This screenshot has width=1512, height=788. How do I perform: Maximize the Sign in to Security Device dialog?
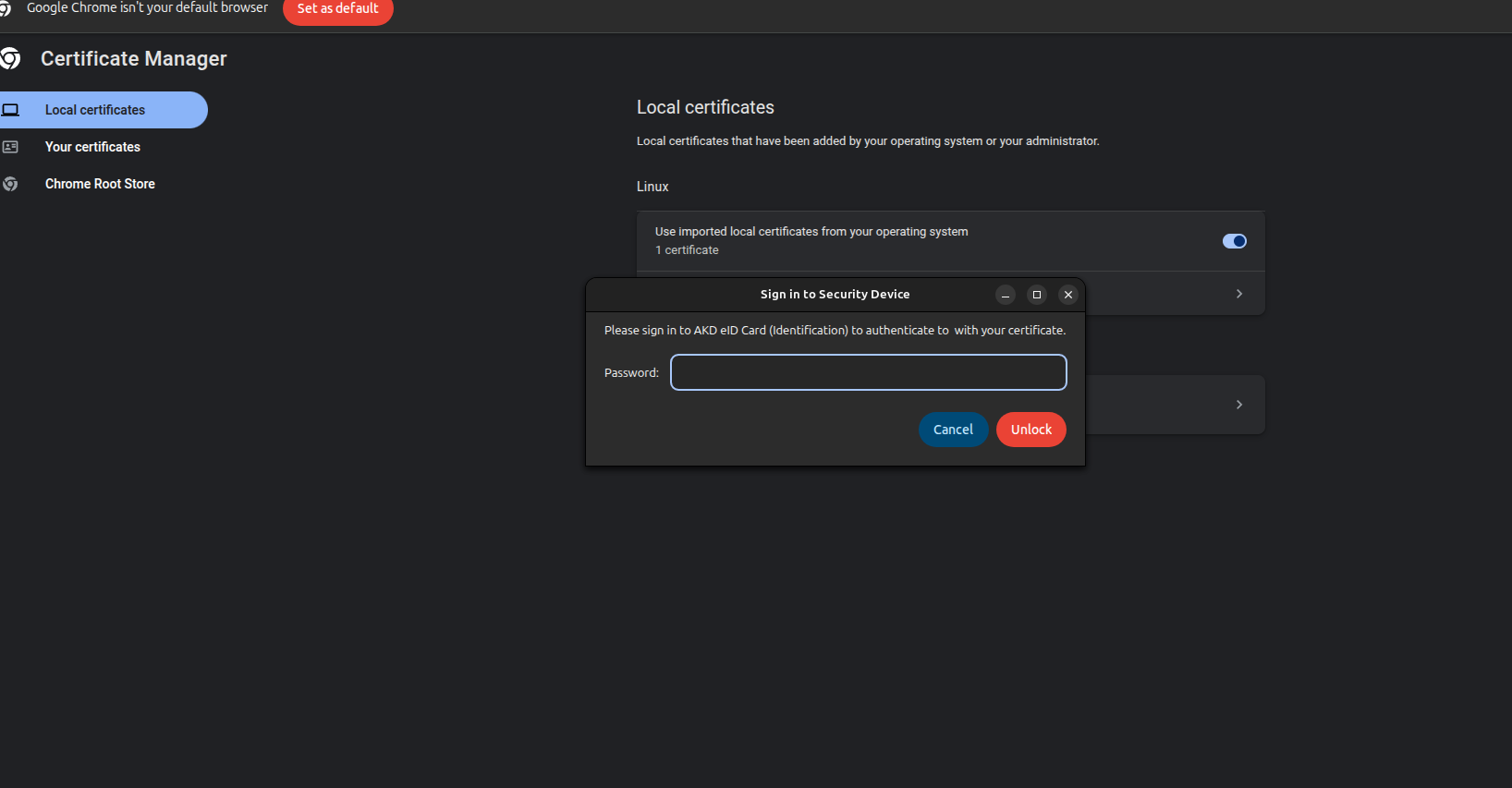pyautogui.click(x=1037, y=295)
